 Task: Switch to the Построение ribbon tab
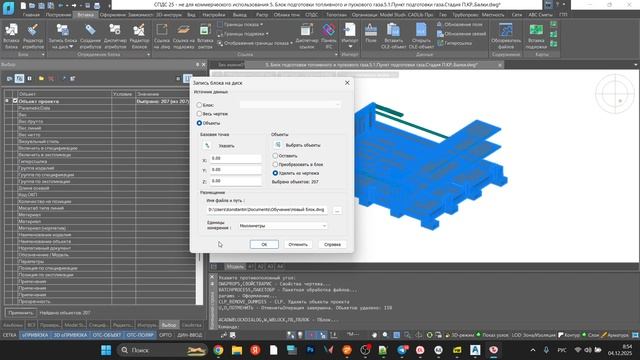tap(58, 15)
